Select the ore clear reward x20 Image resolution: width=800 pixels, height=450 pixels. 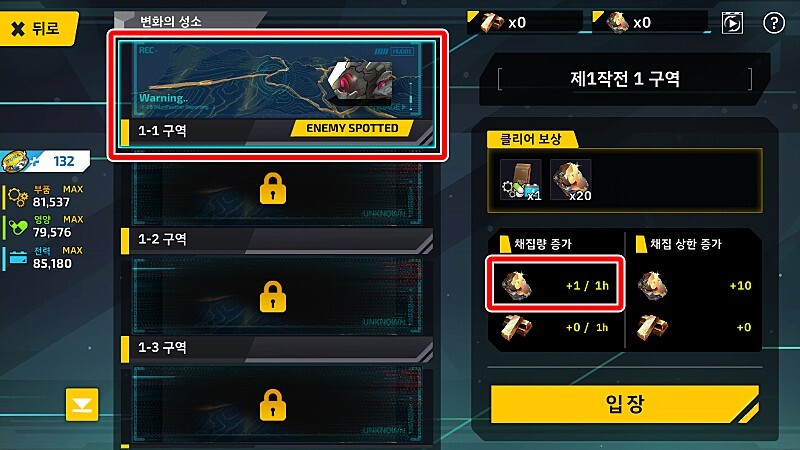click(x=571, y=180)
